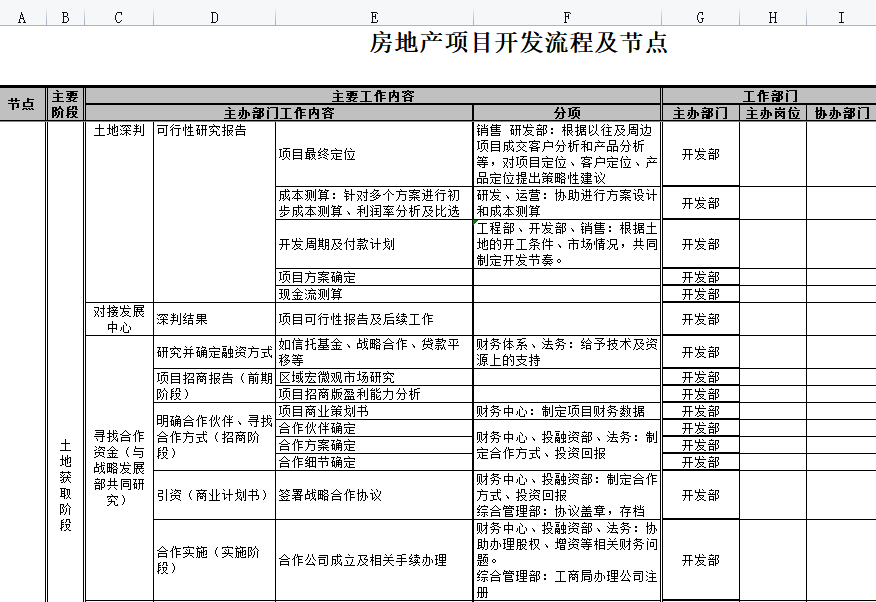Select column I header
The height and width of the screenshot is (602, 876).
(841, 18)
